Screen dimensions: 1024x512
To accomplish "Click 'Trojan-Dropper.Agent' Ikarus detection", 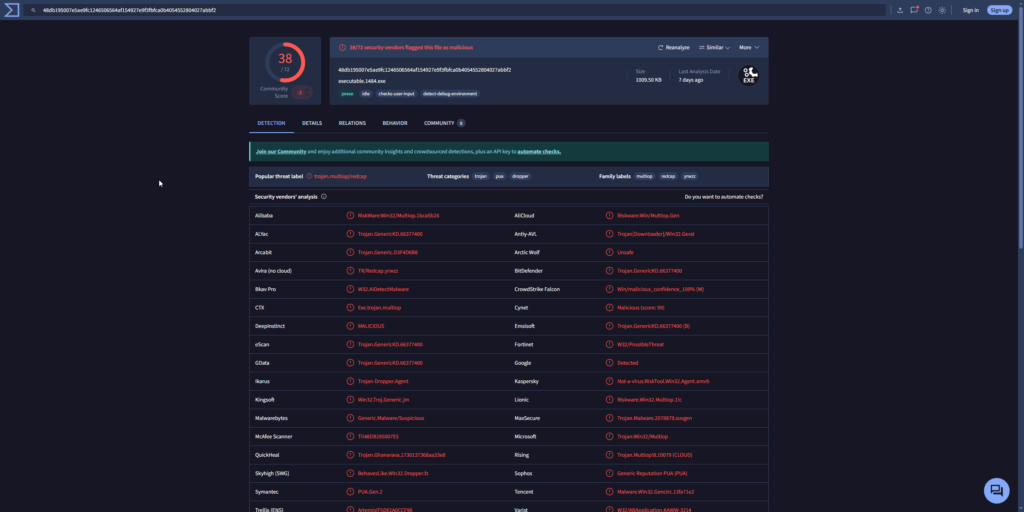I will coord(383,381).
